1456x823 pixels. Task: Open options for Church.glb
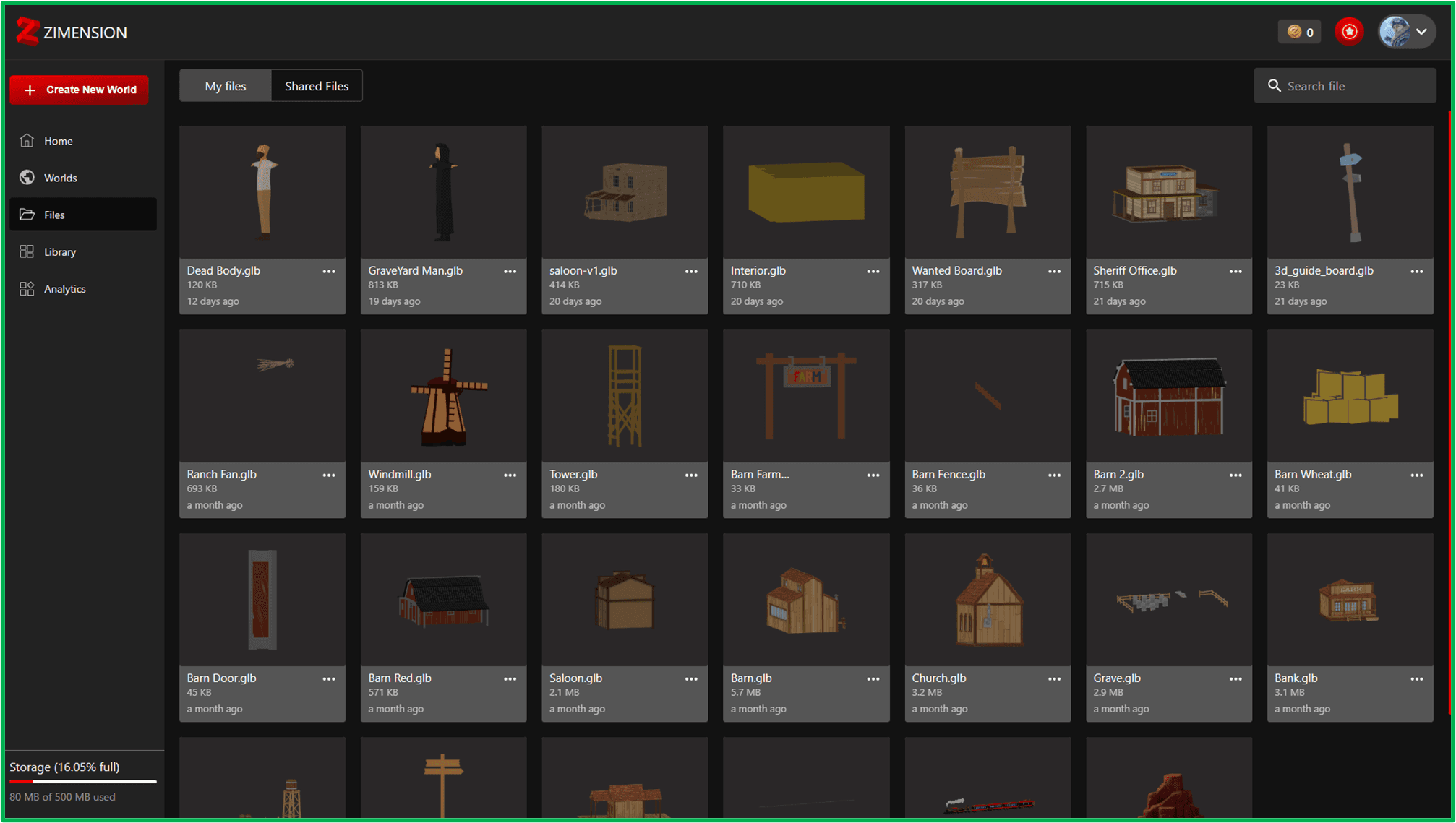click(1055, 678)
